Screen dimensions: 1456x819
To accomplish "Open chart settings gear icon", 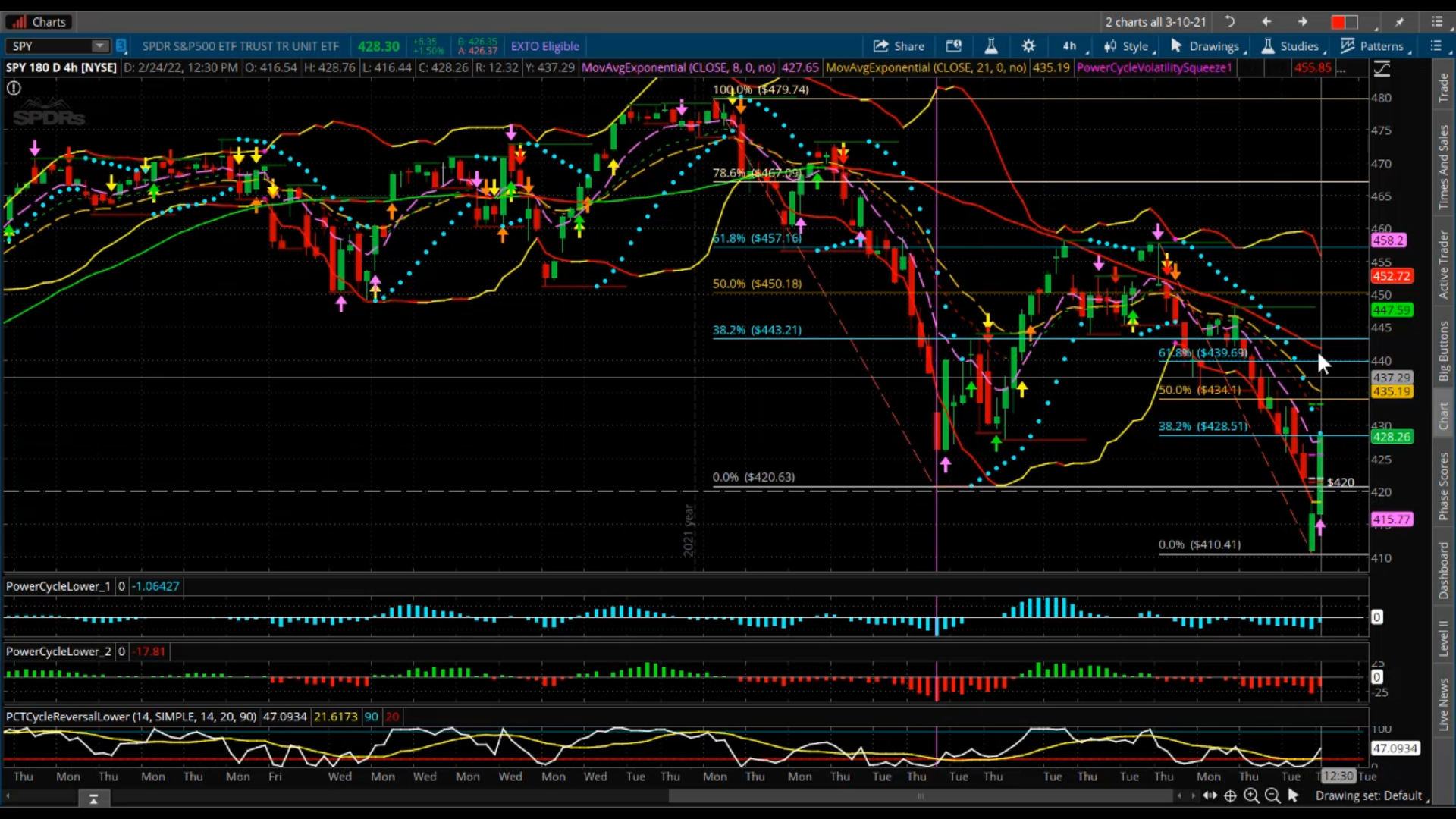I will (x=1028, y=46).
